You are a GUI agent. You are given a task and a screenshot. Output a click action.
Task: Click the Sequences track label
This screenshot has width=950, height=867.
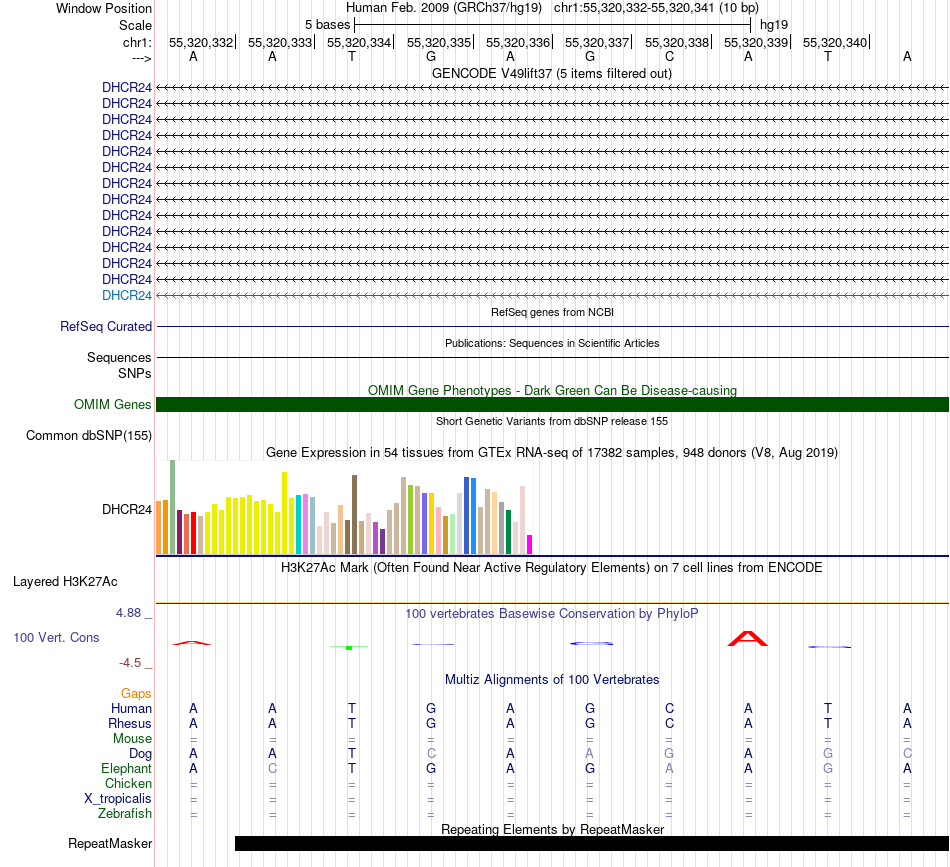[119, 357]
